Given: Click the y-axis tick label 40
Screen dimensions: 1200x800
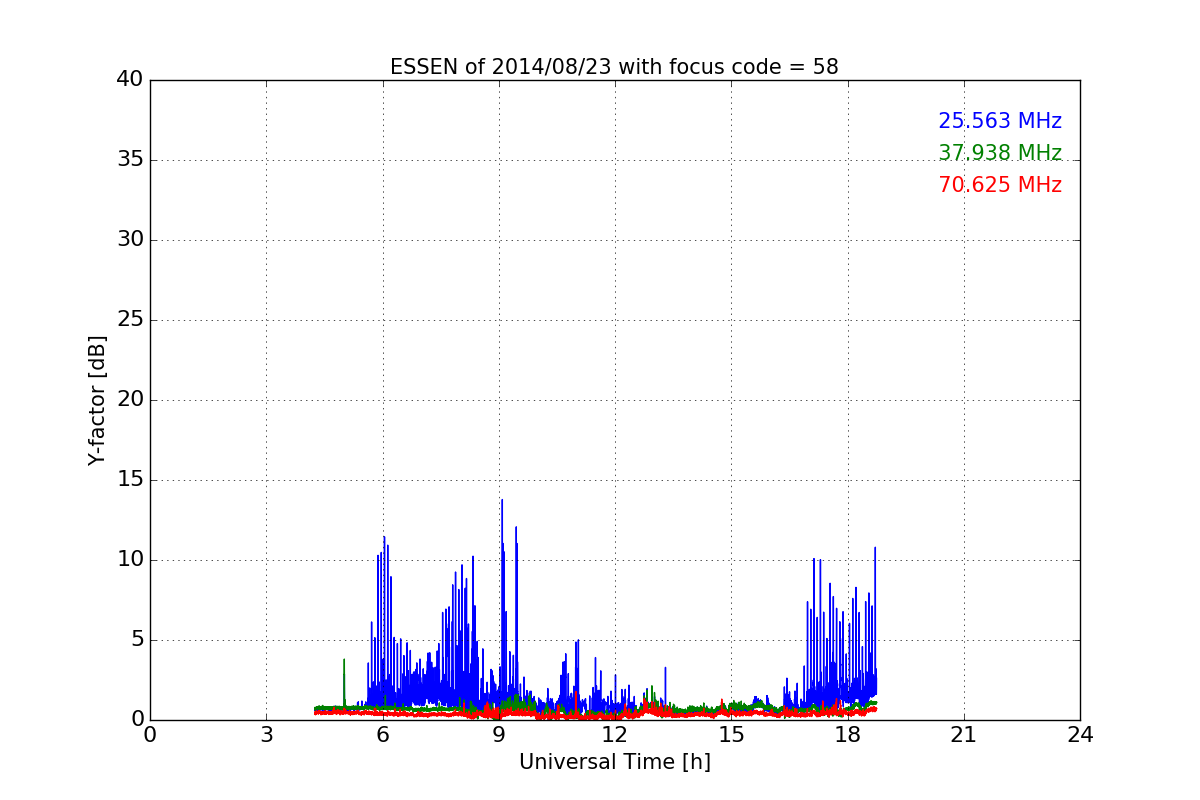Looking at the screenshot, I should [x=129, y=80].
